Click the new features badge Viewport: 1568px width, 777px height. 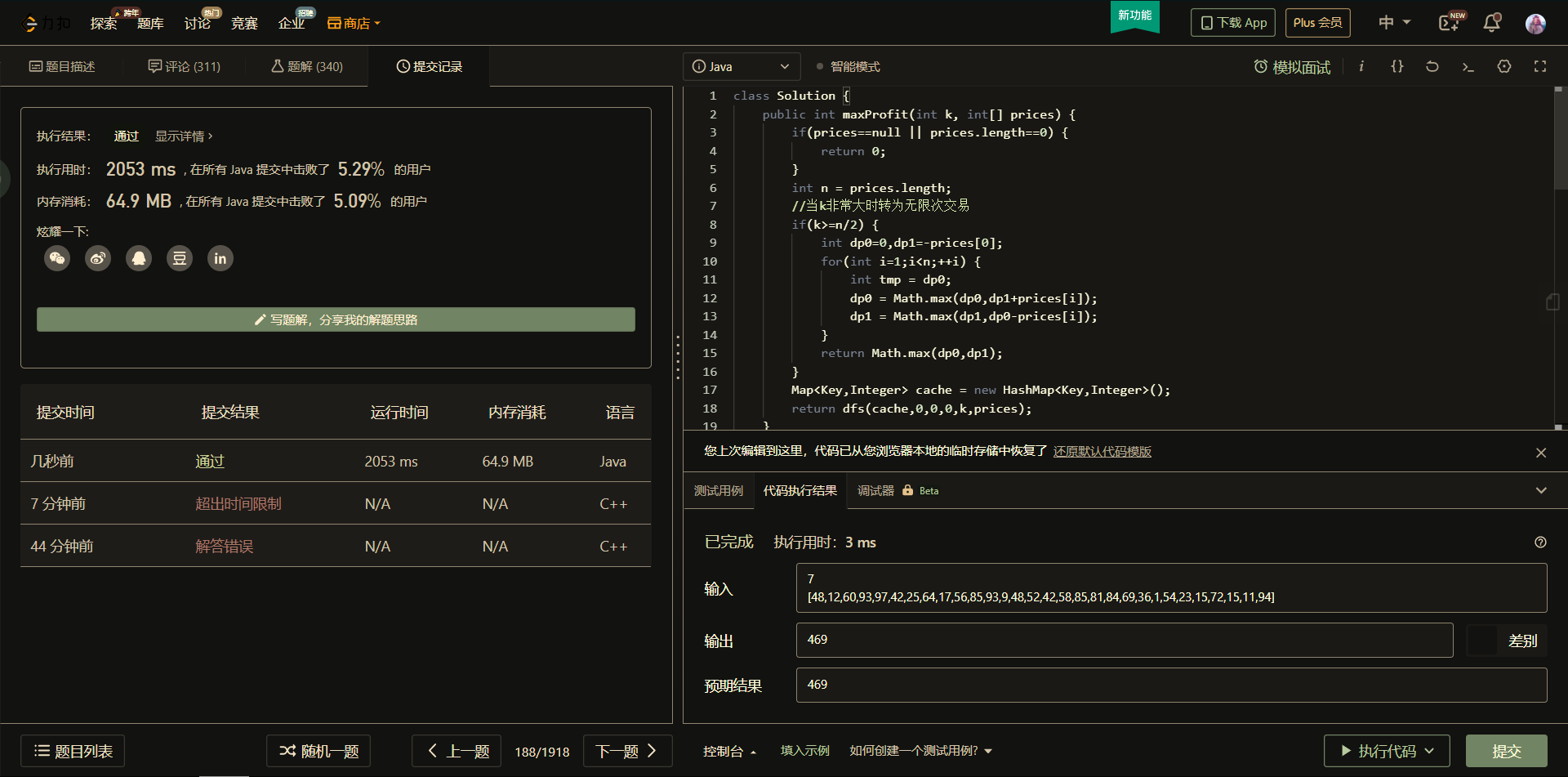pos(1134,16)
